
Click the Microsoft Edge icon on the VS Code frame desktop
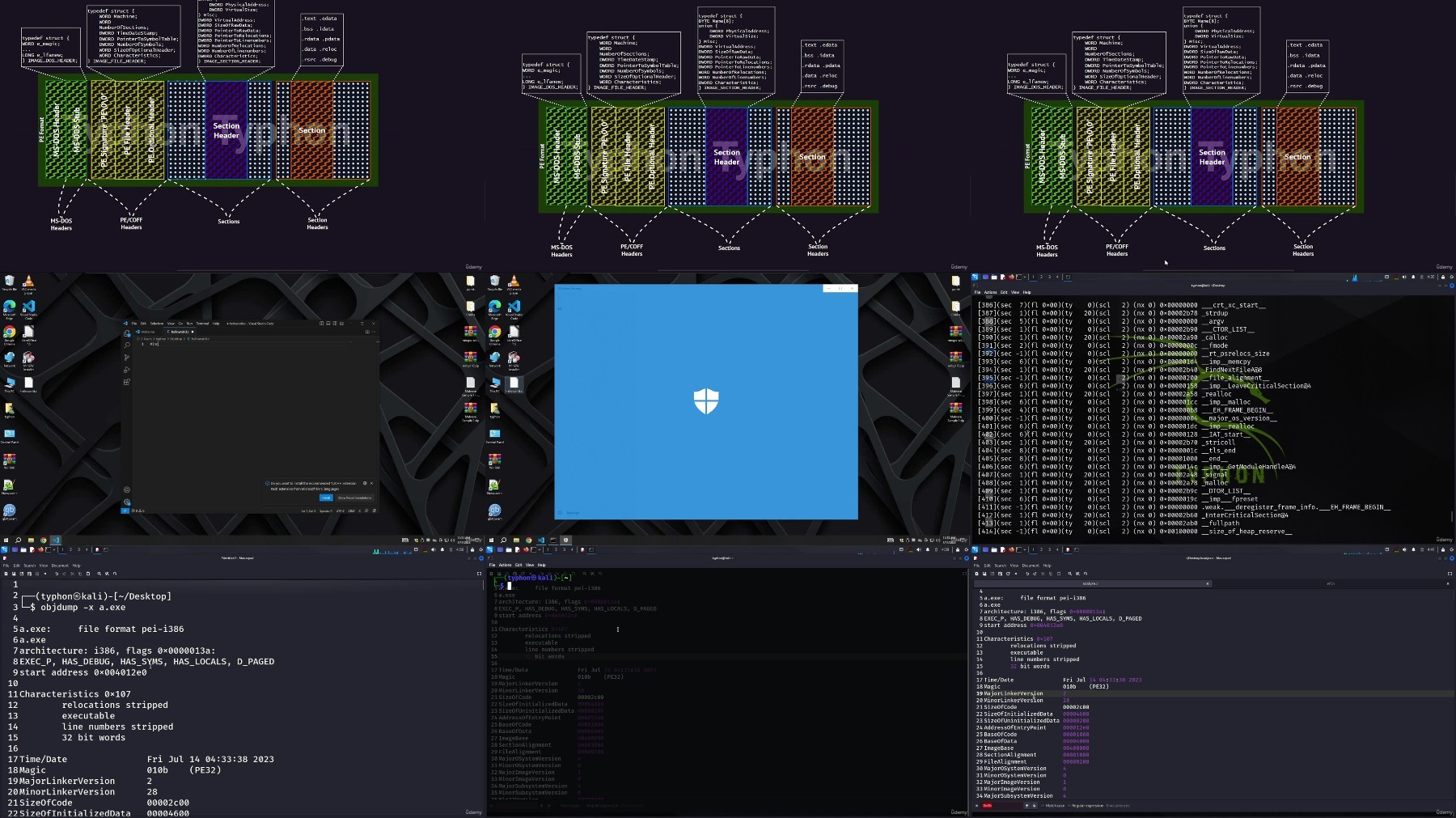click(x=9, y=307)
